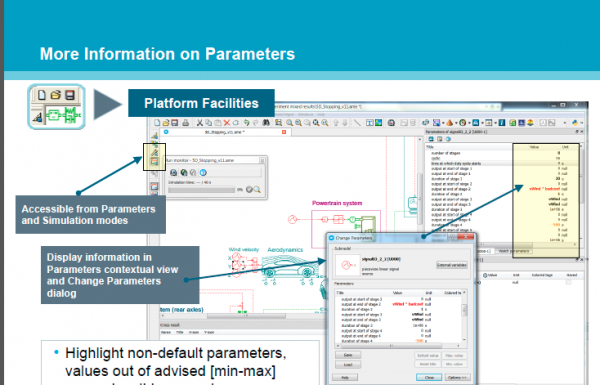The width and height of the screenshot is (600, 385).
Task: Open dropdown arrow beside Python toolbar icon
Action: pyautogui.click(x=582, y=123)
